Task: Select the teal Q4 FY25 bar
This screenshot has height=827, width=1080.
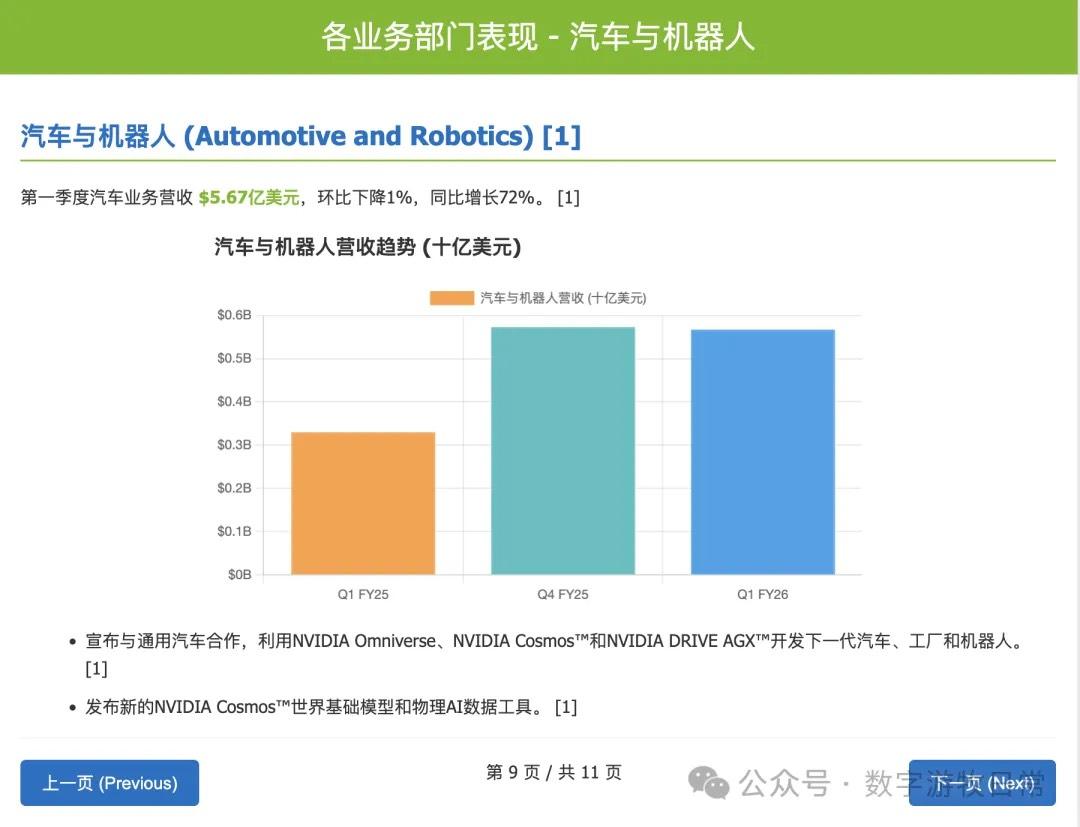Action: point(562,450)
